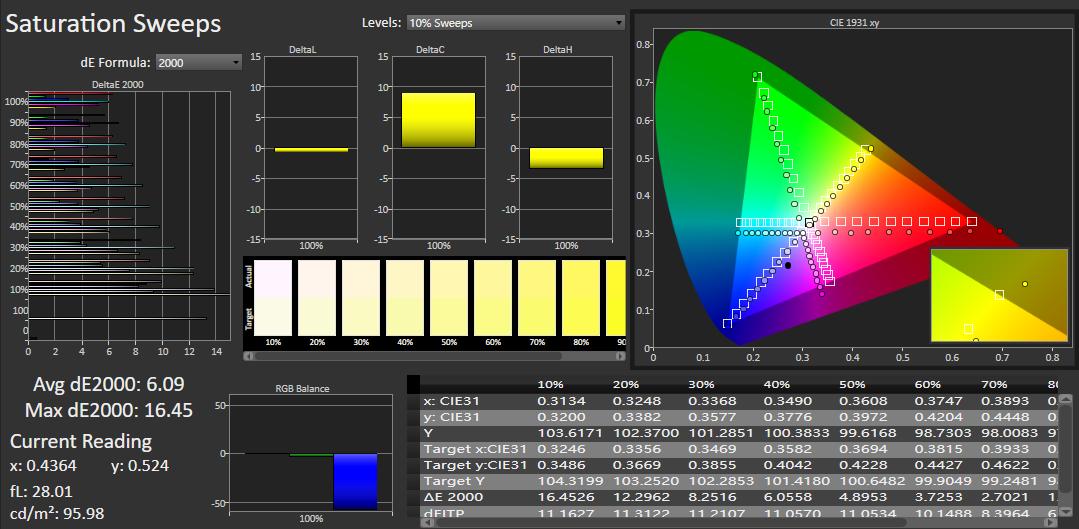Click the zoomed inset in CIE diagram

click(x=998, y=295)
